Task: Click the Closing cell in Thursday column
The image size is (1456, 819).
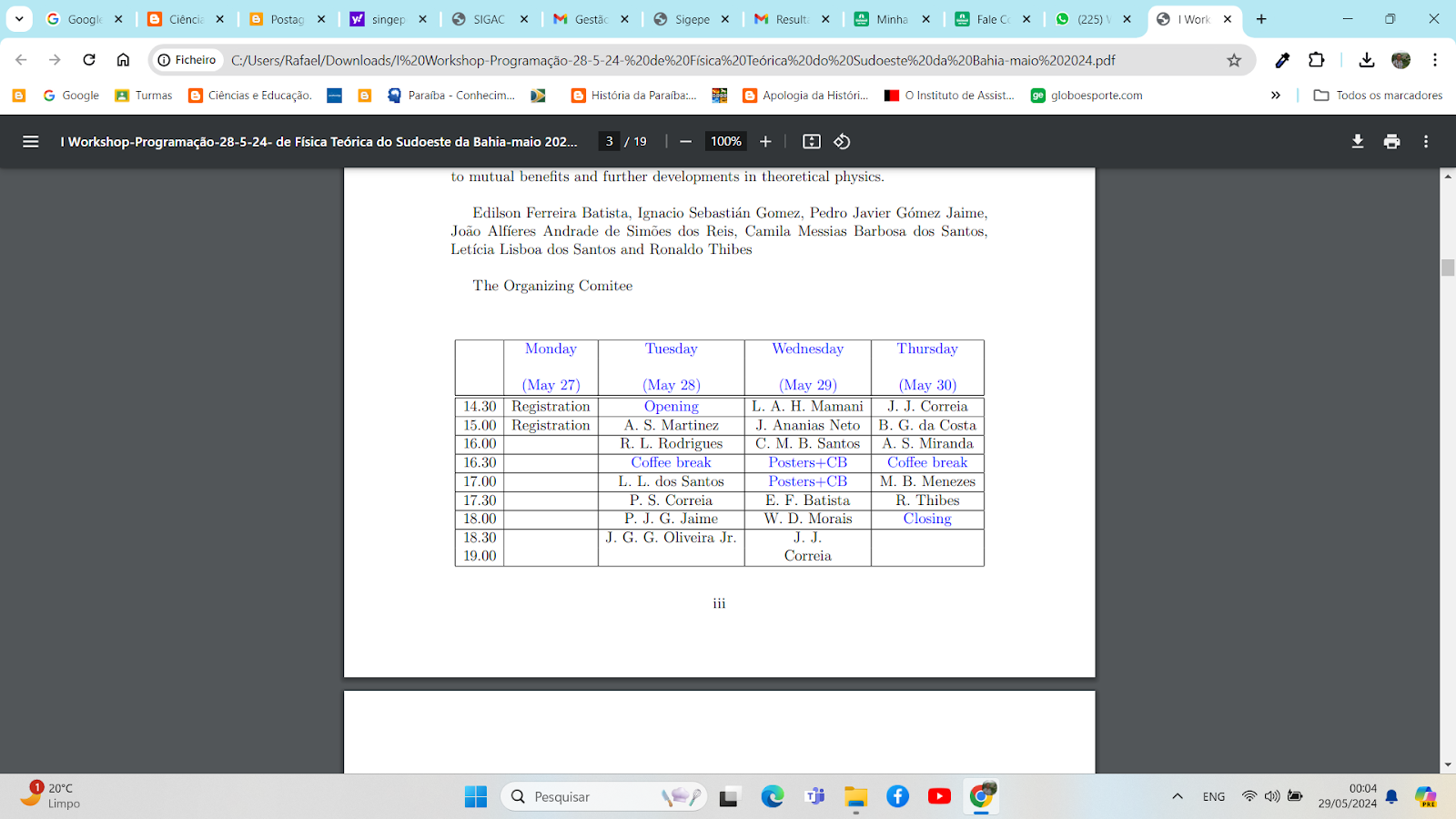Action: pyautogui.click(x=927, y=519)
